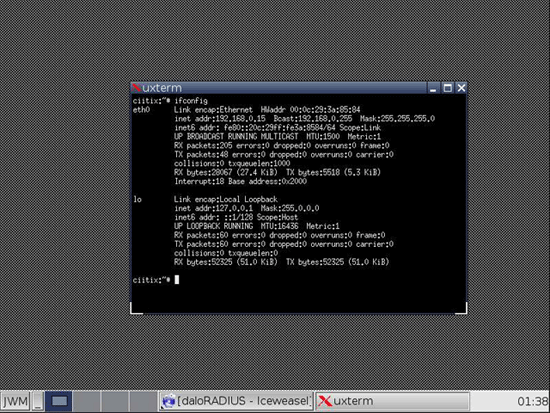This screenshot has height=413, width=550.
Task: Click the 'TX packets:48' text
Action: [x=201, y=154]
